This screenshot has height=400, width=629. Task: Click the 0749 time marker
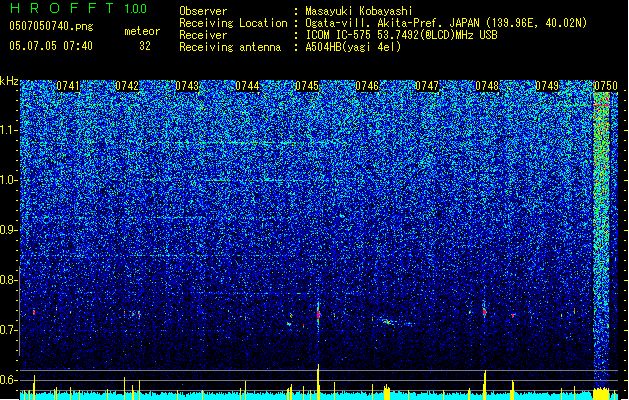547,86
